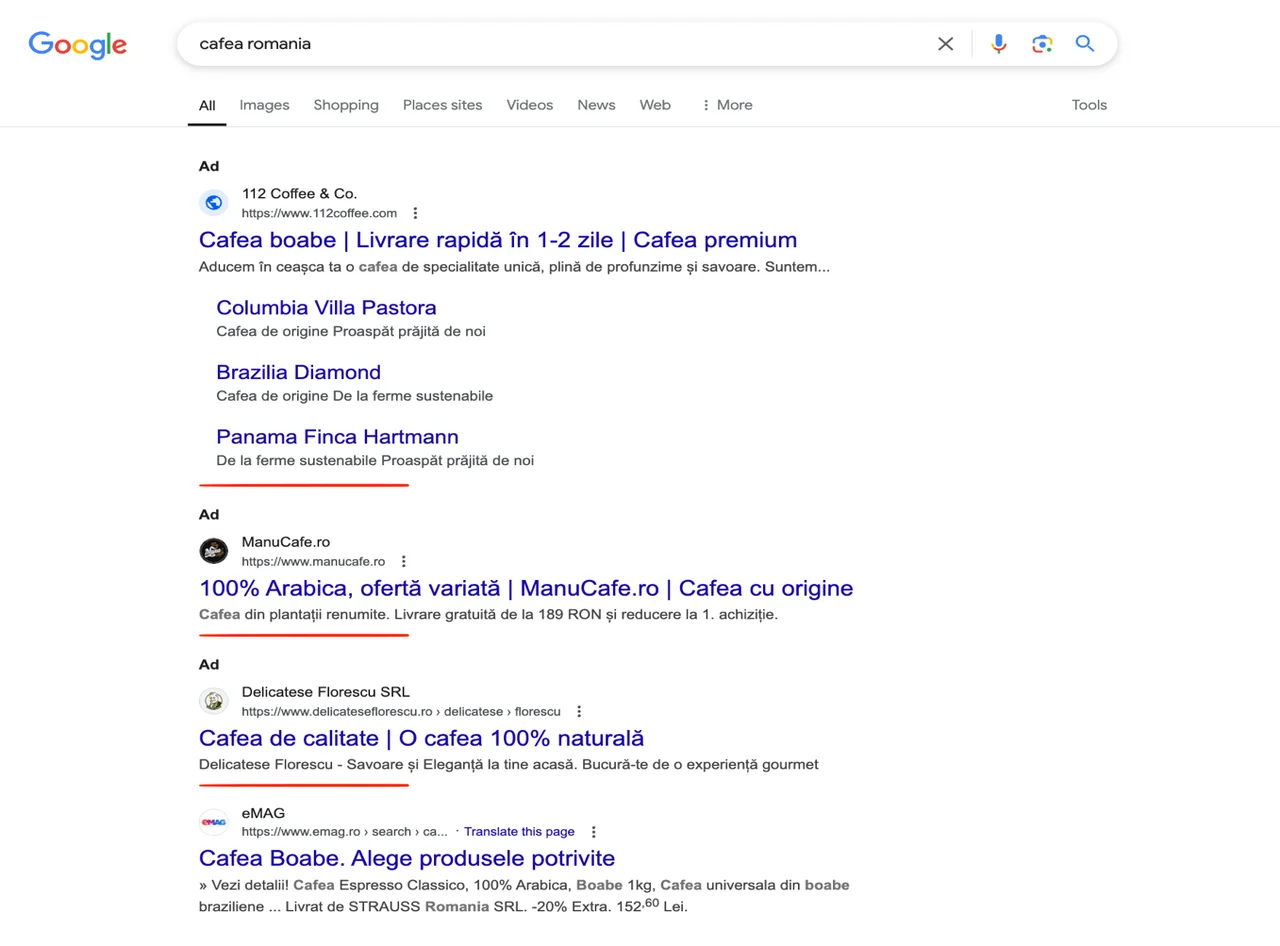The width and height of the screenshot is (1280, 946).
Task: Switch to the Images tab
Action: tap(264, 105)
